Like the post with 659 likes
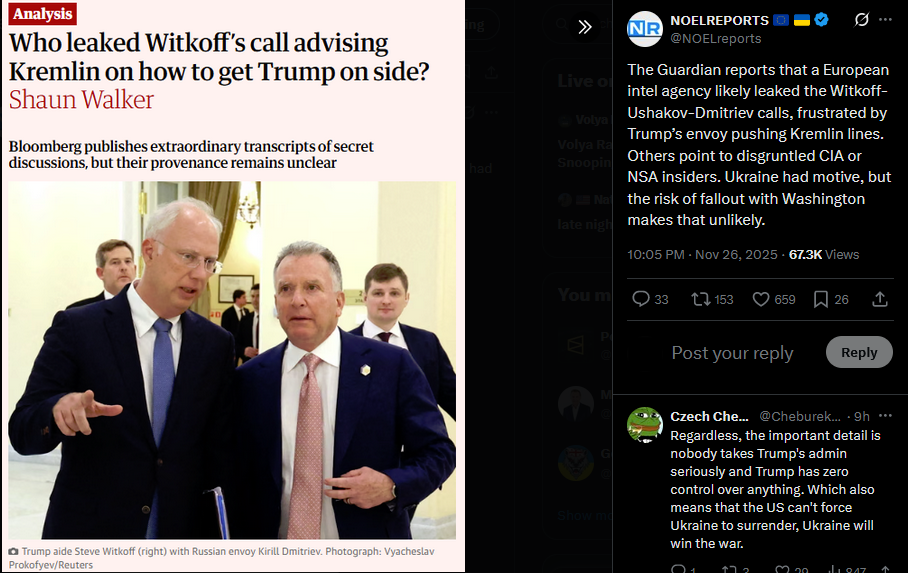The image size is (908, 573). tap(761, 299)
